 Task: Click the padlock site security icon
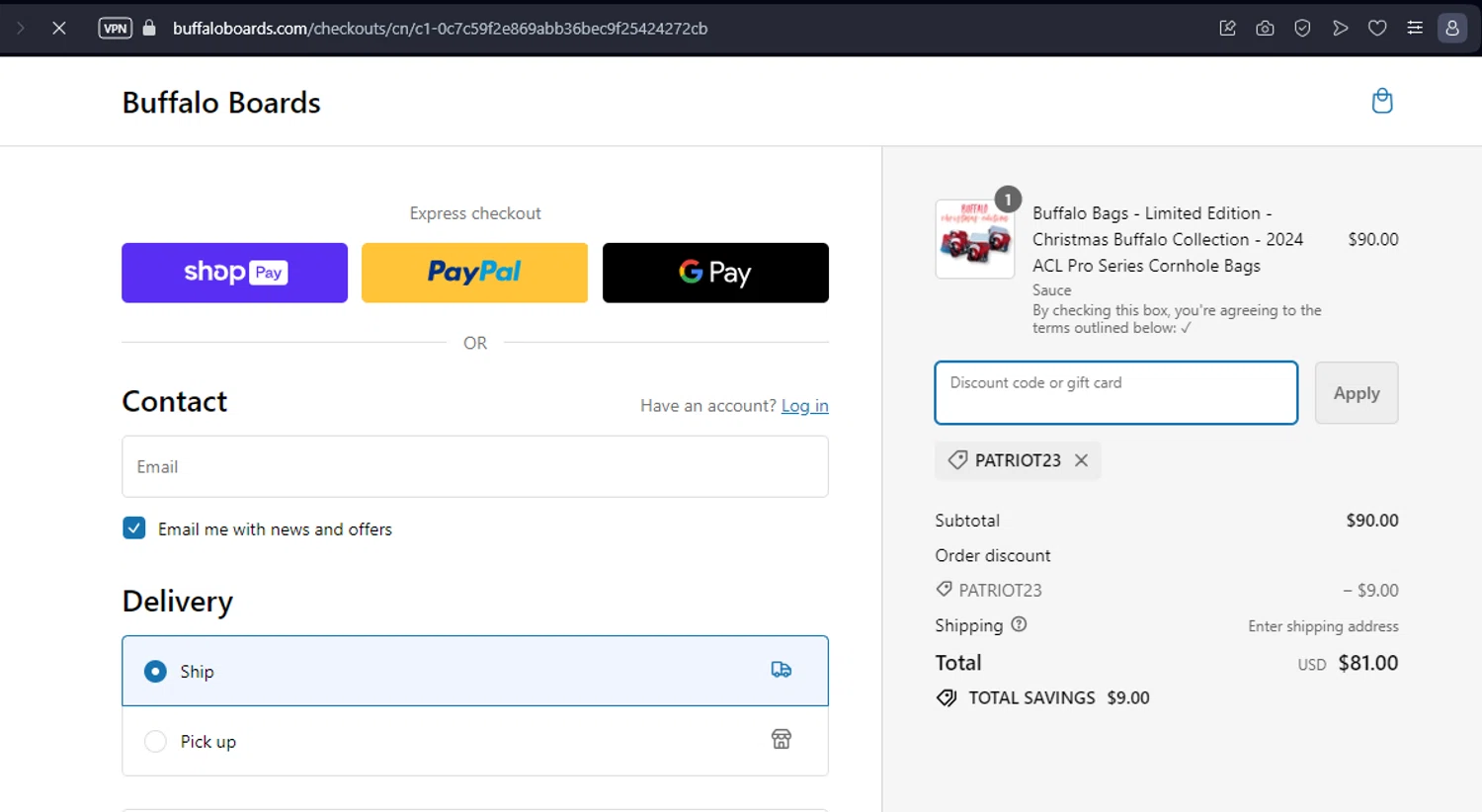149,29
